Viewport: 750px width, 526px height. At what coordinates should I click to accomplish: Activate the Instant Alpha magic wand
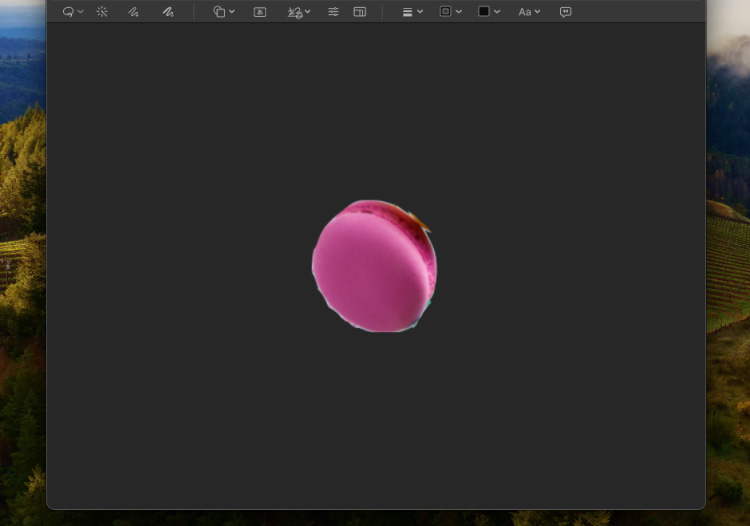point(102,12)
